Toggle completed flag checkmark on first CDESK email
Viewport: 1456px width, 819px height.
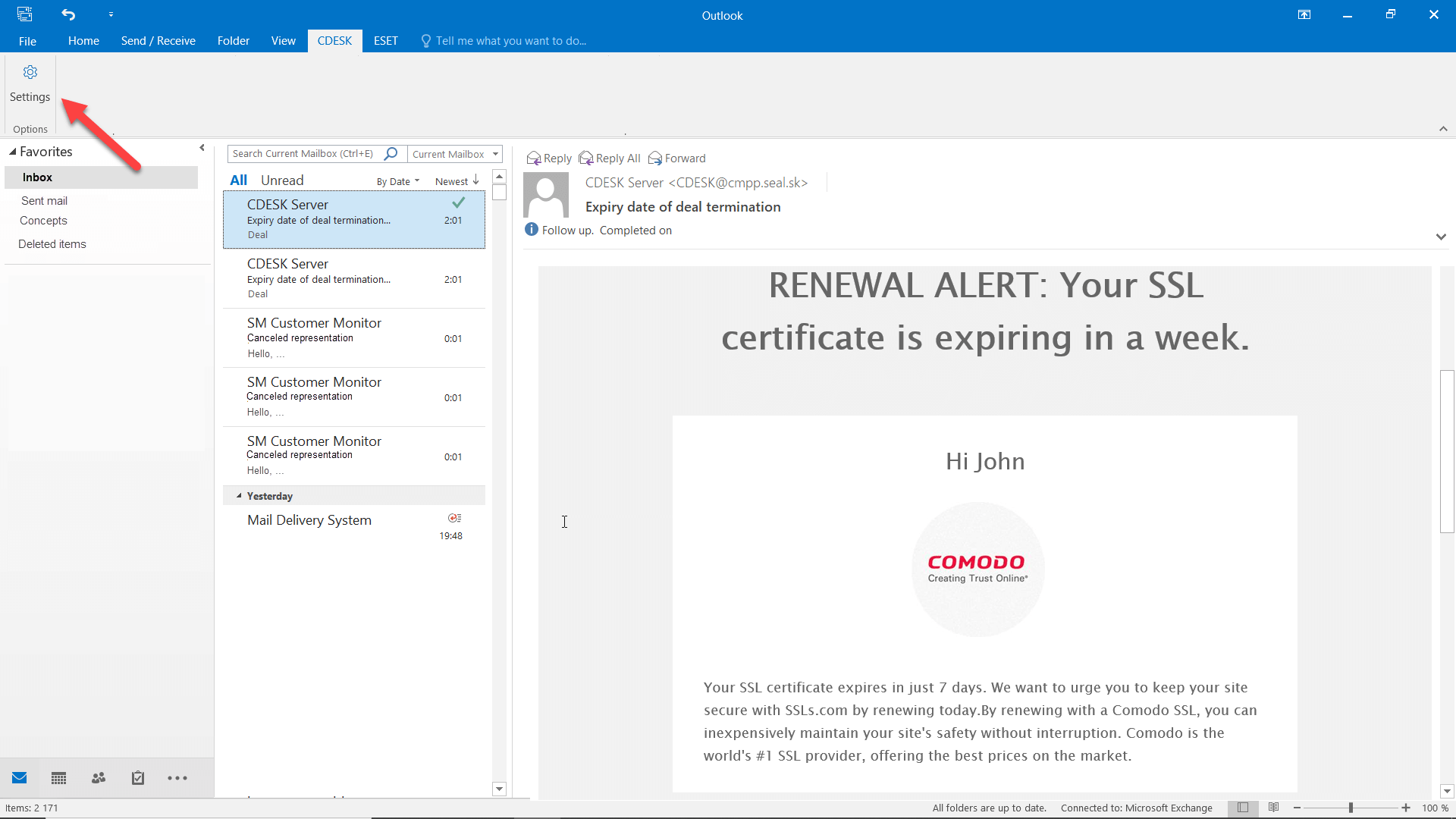[459, 202]
